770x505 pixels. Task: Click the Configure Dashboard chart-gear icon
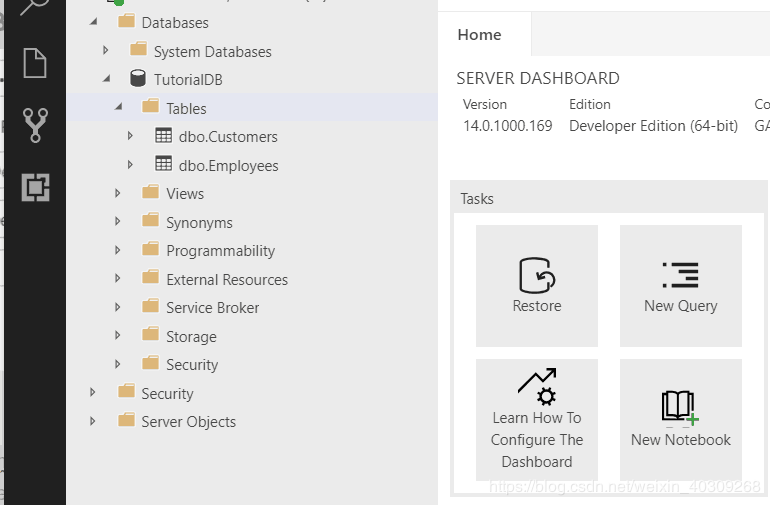click(x=537, y=387)
